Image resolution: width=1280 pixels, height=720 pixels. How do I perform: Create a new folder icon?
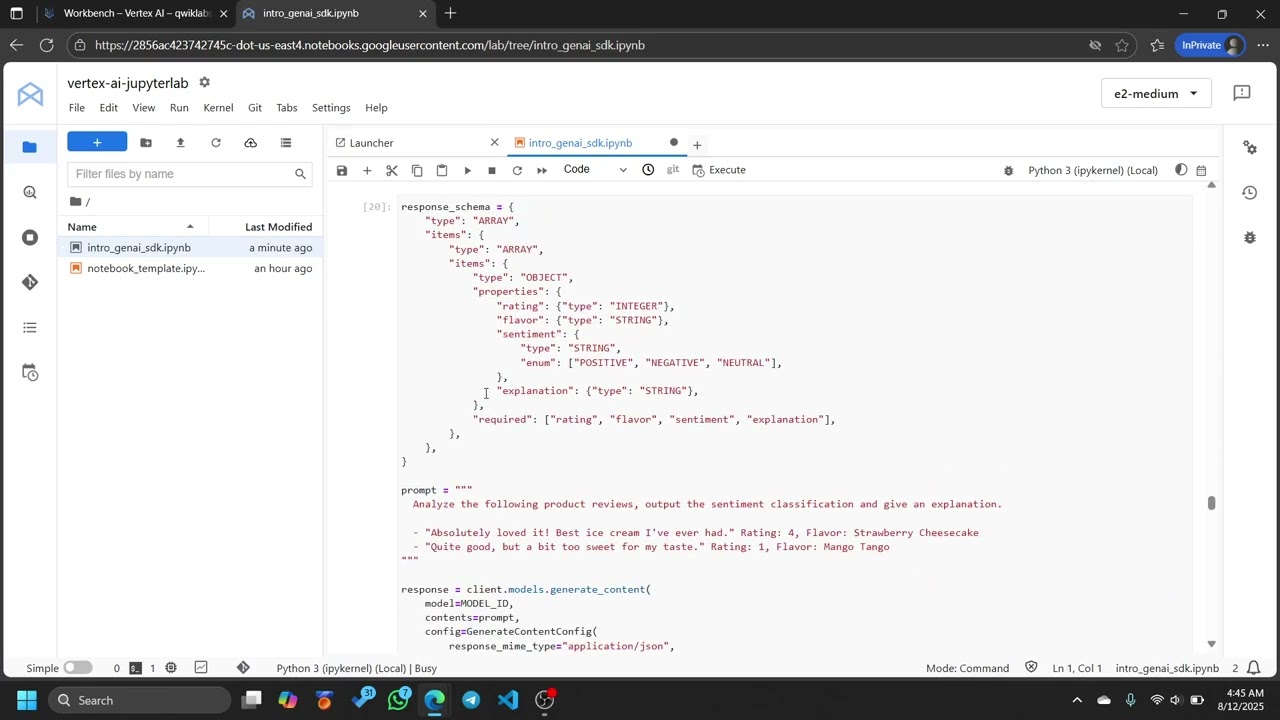click(x=146, y=143)
